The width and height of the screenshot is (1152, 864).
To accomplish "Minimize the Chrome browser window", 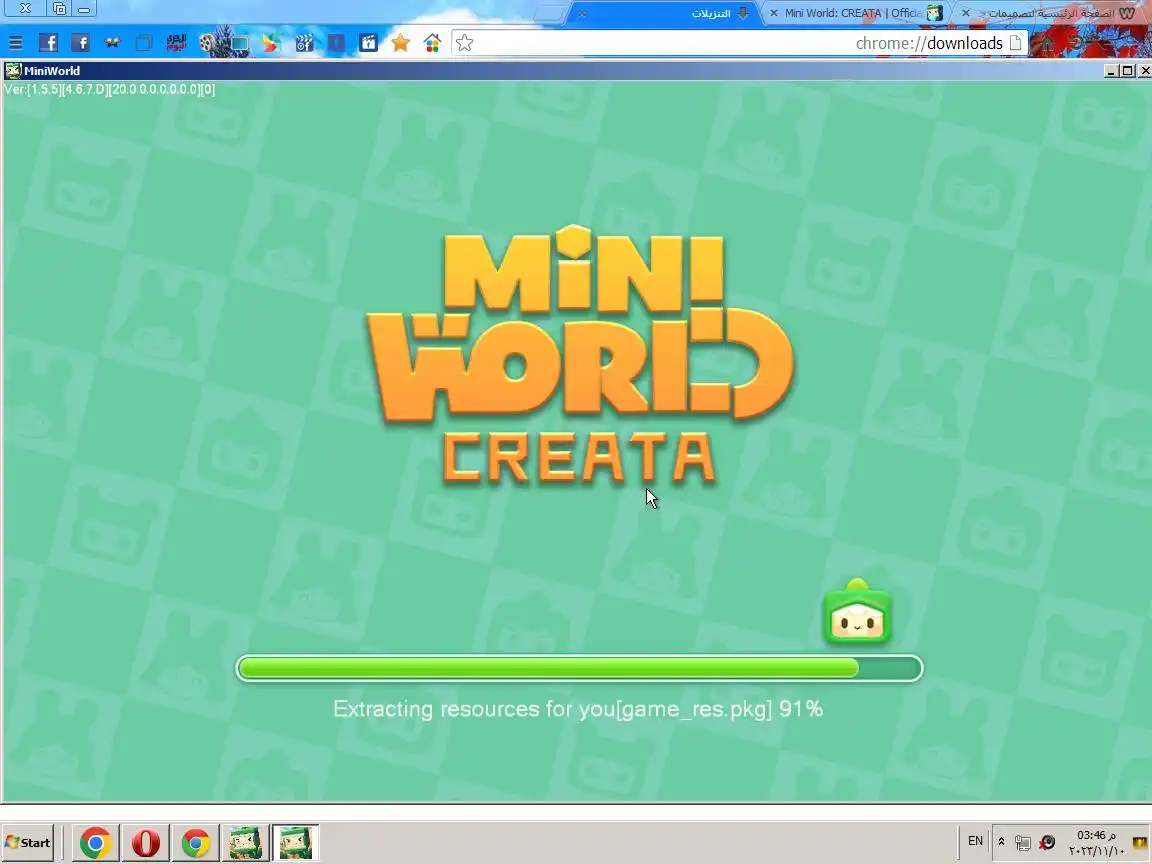I will (x=84, y=9).
